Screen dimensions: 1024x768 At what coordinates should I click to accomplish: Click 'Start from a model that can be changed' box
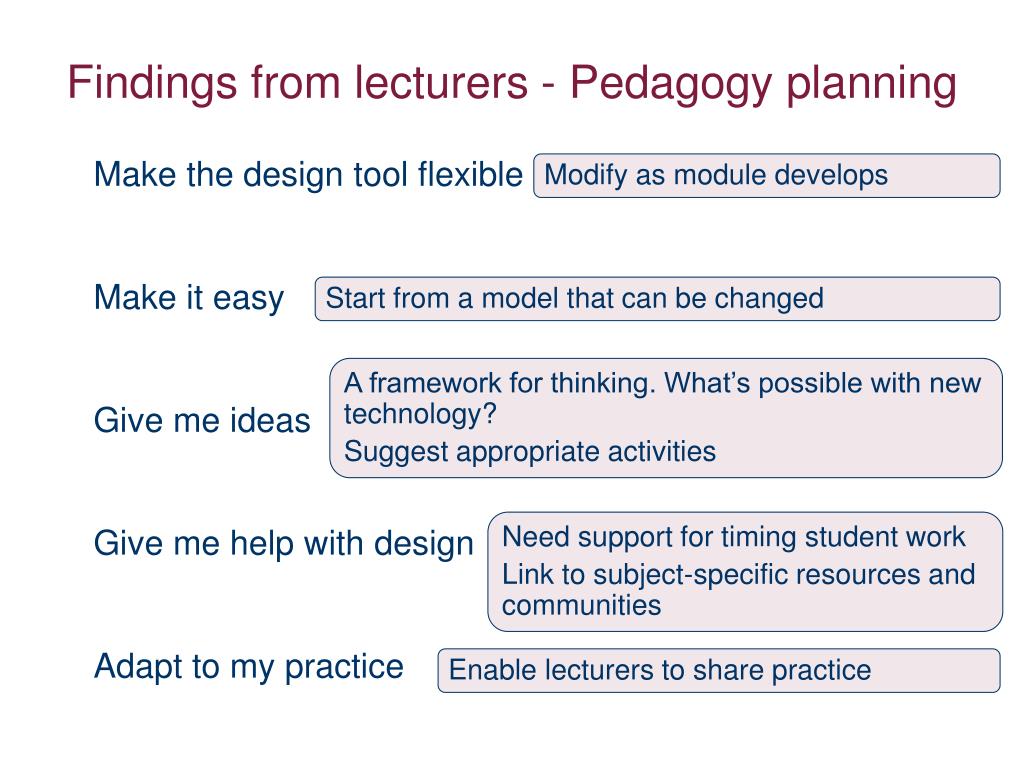click(658, 299)
